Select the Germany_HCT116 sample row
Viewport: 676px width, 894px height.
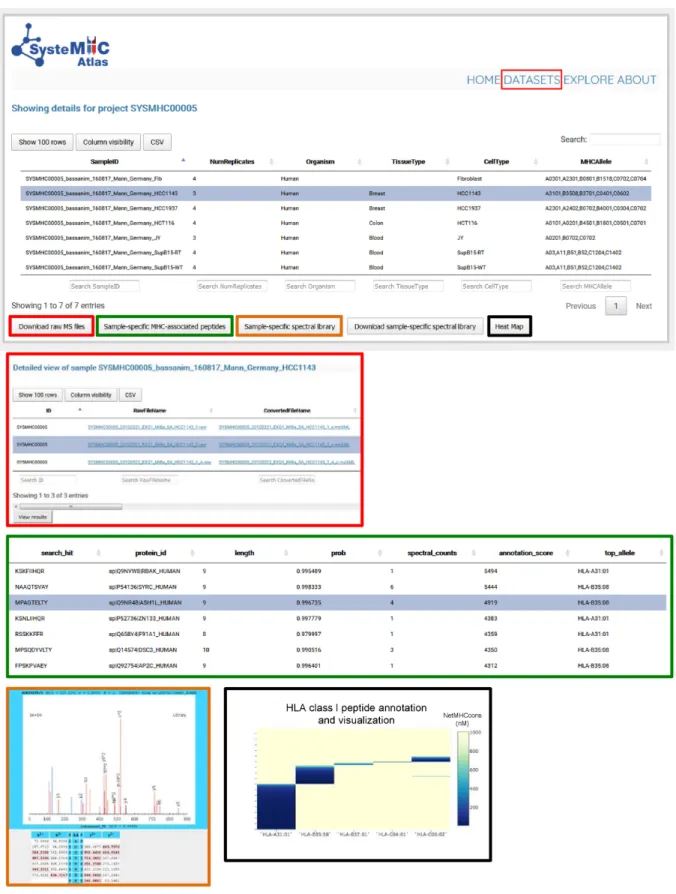point(336,224)
